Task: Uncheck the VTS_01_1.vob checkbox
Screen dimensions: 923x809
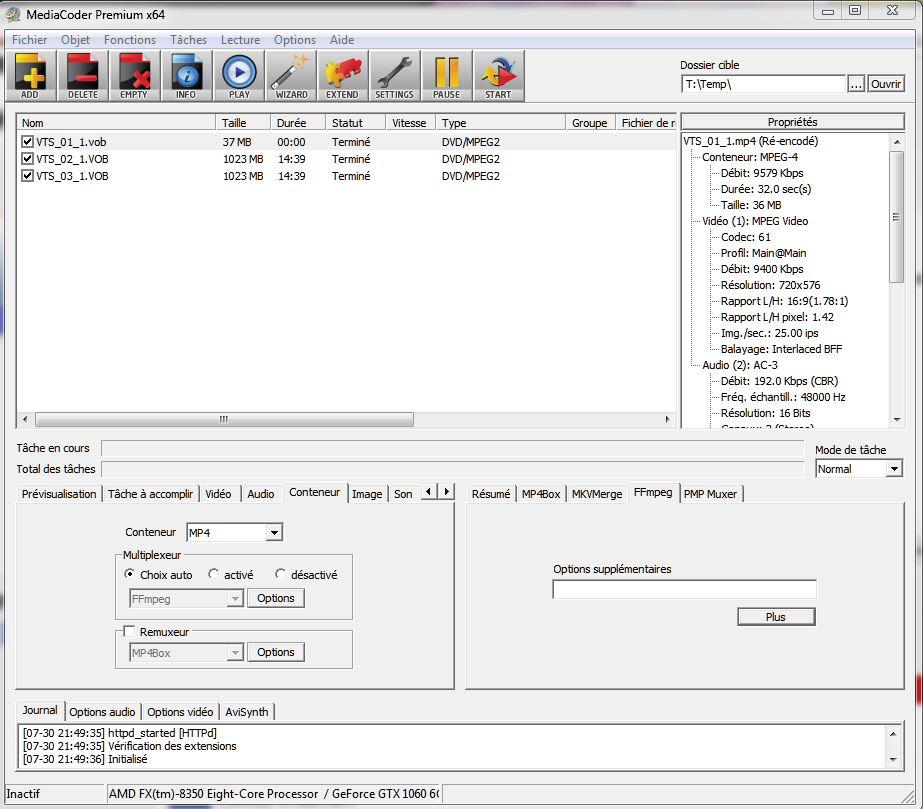Action: tap(27, 142)
